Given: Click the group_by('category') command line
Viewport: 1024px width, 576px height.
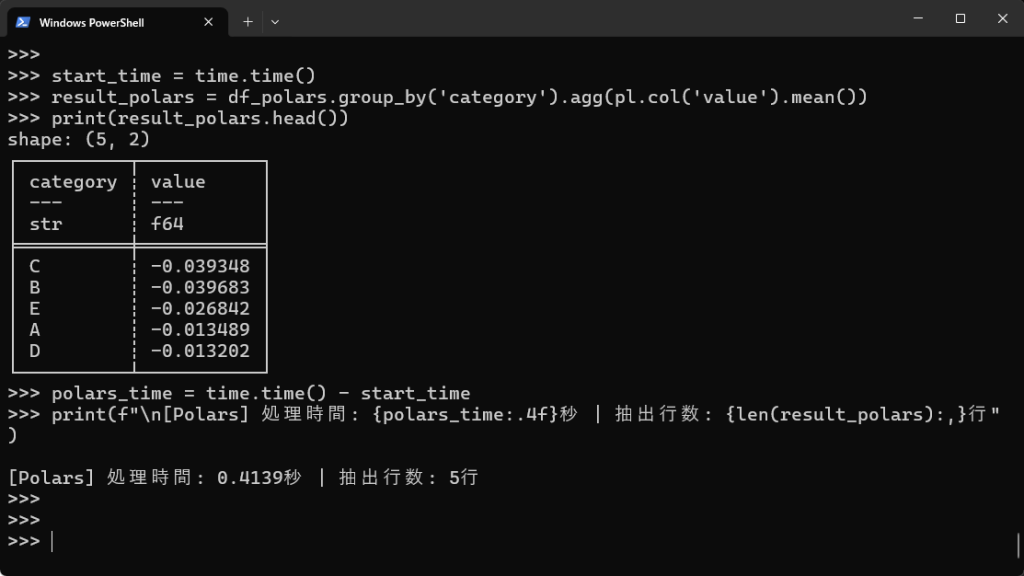Looking at the screenshot, I should [459, 97].
